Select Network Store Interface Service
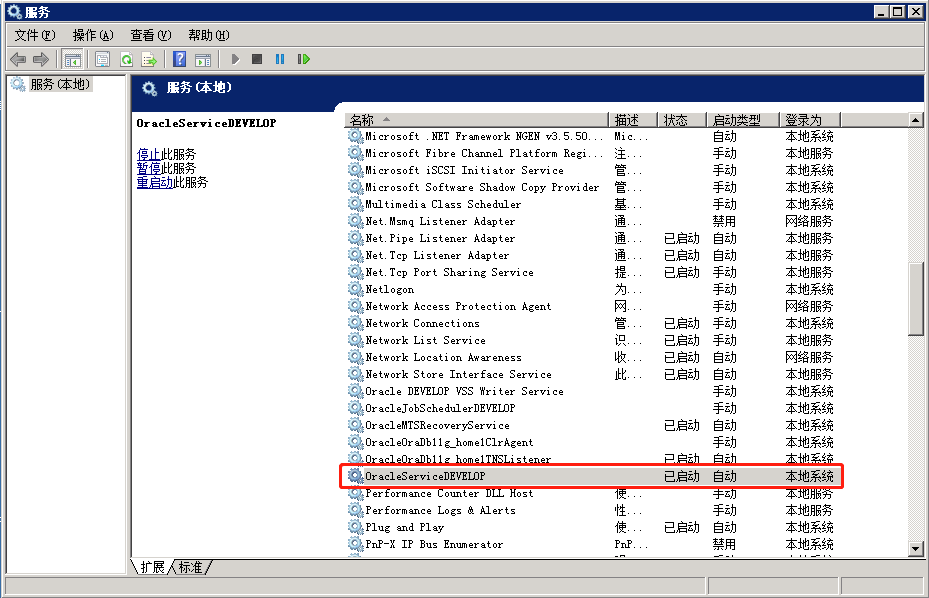The image size is (929, 598). [x=458, y=375]
